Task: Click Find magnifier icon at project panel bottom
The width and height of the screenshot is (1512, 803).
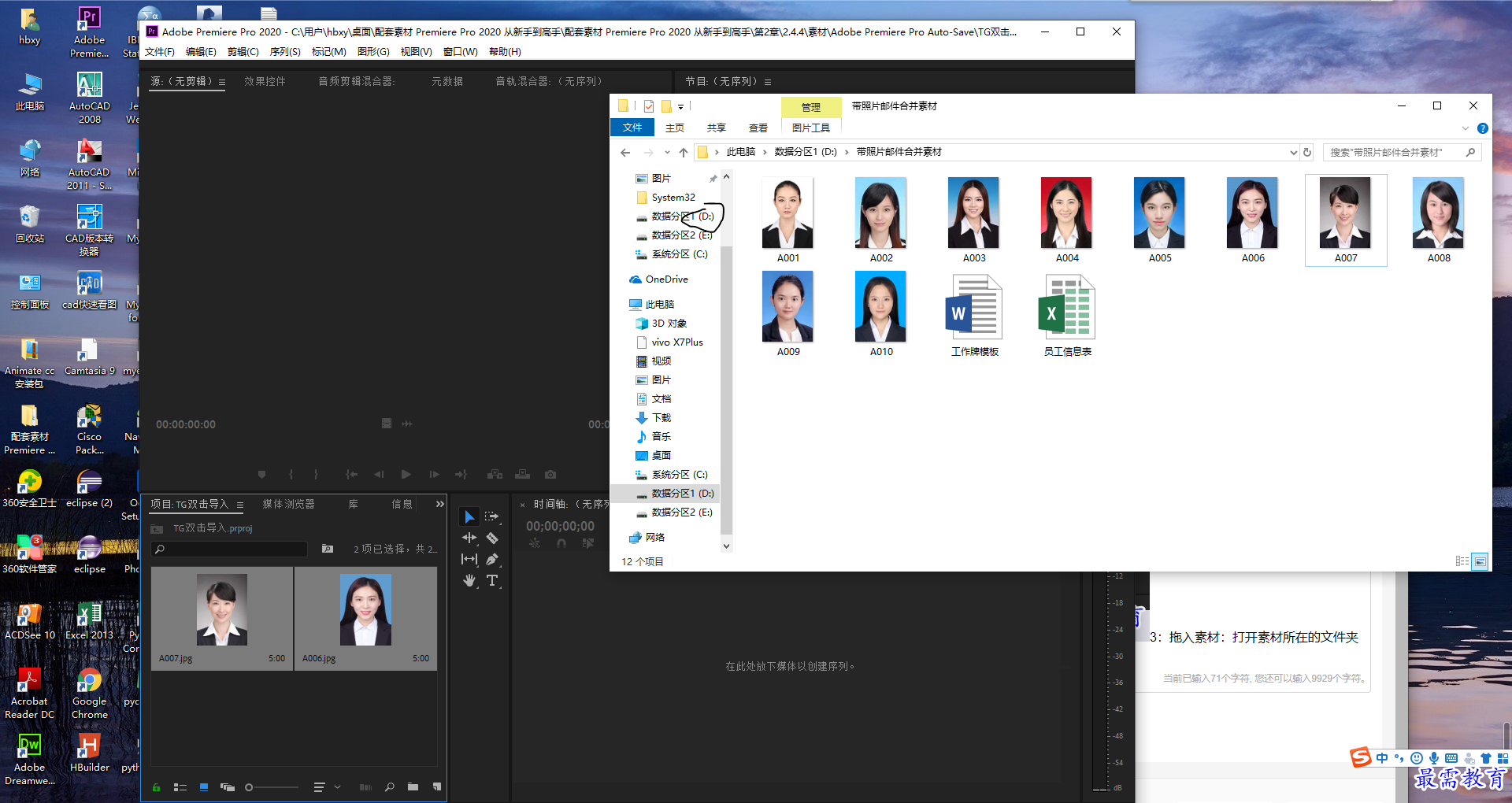Action: (x=389, y=786)
